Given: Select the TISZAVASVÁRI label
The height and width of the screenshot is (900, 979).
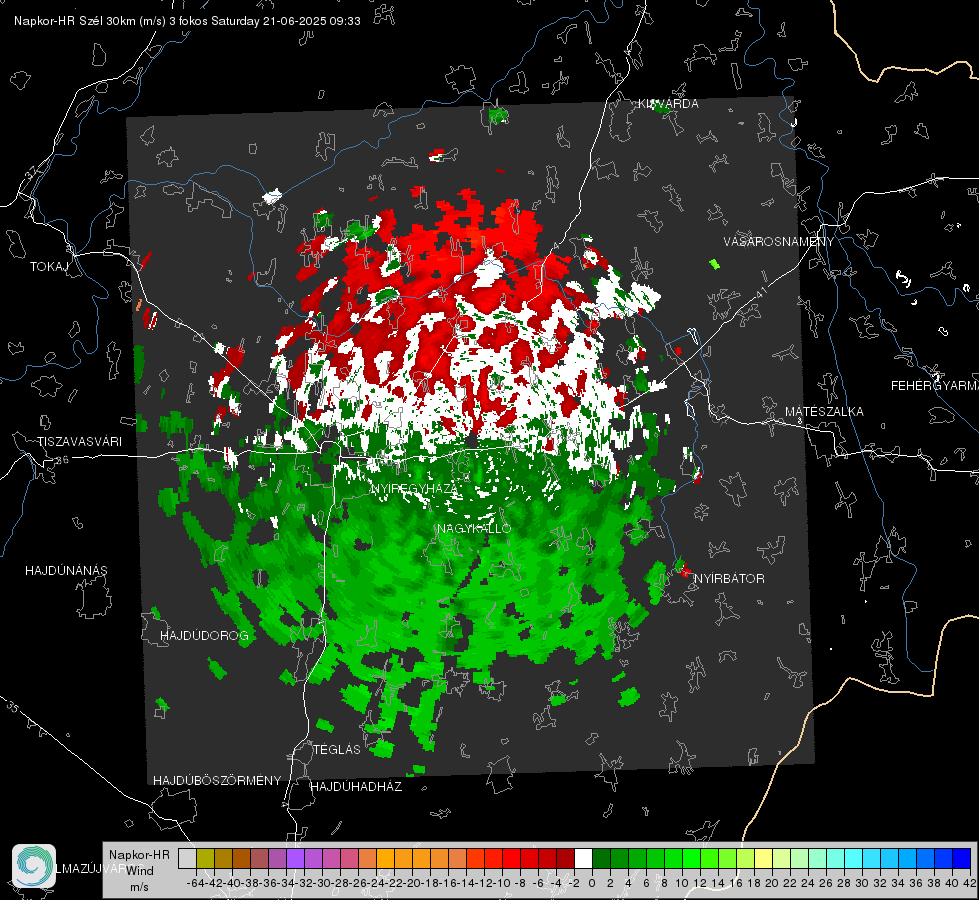Looking at the screenshot, I should click(79, 442).
